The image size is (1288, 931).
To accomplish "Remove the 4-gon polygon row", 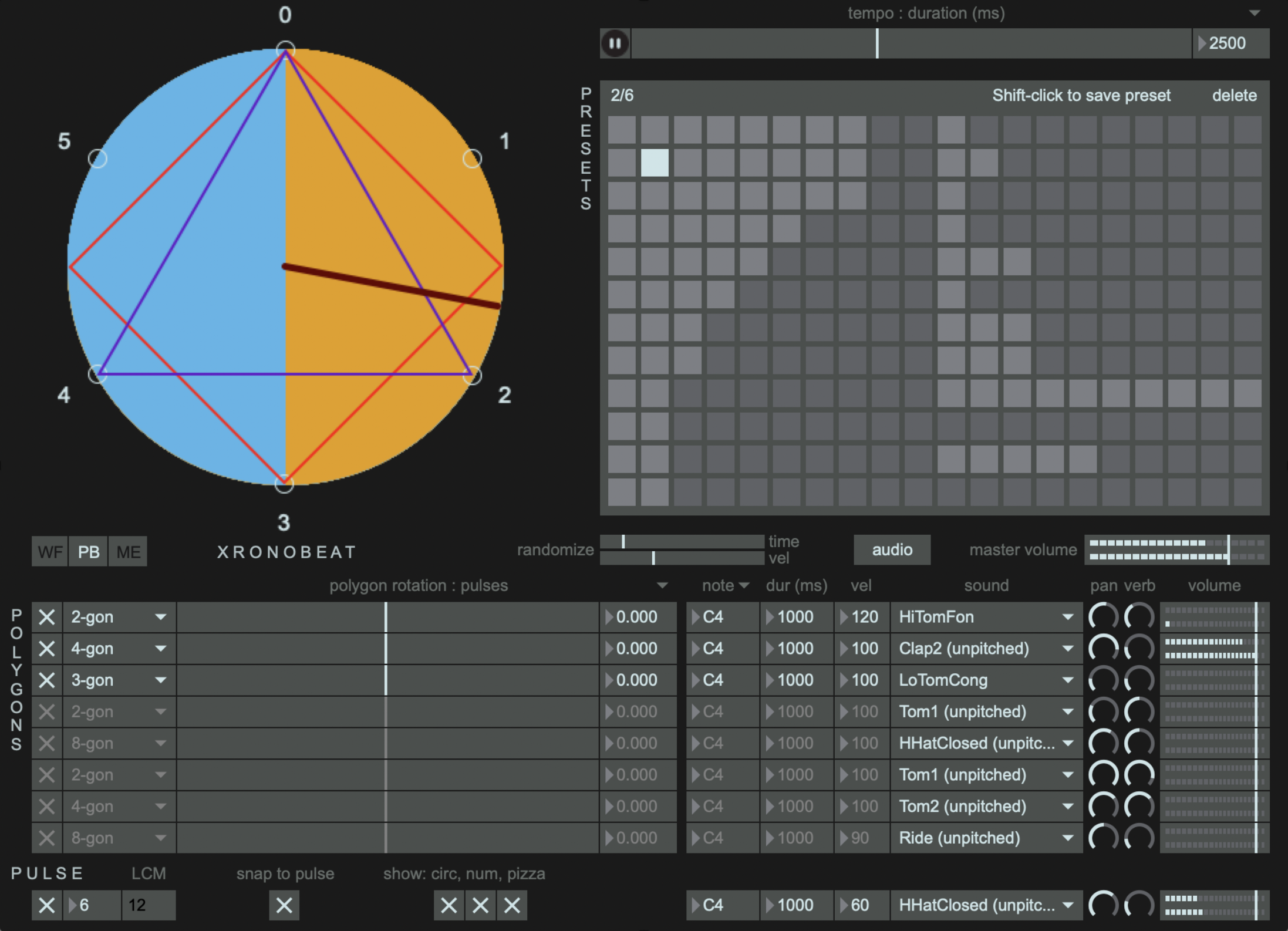I will click(47, 648).
